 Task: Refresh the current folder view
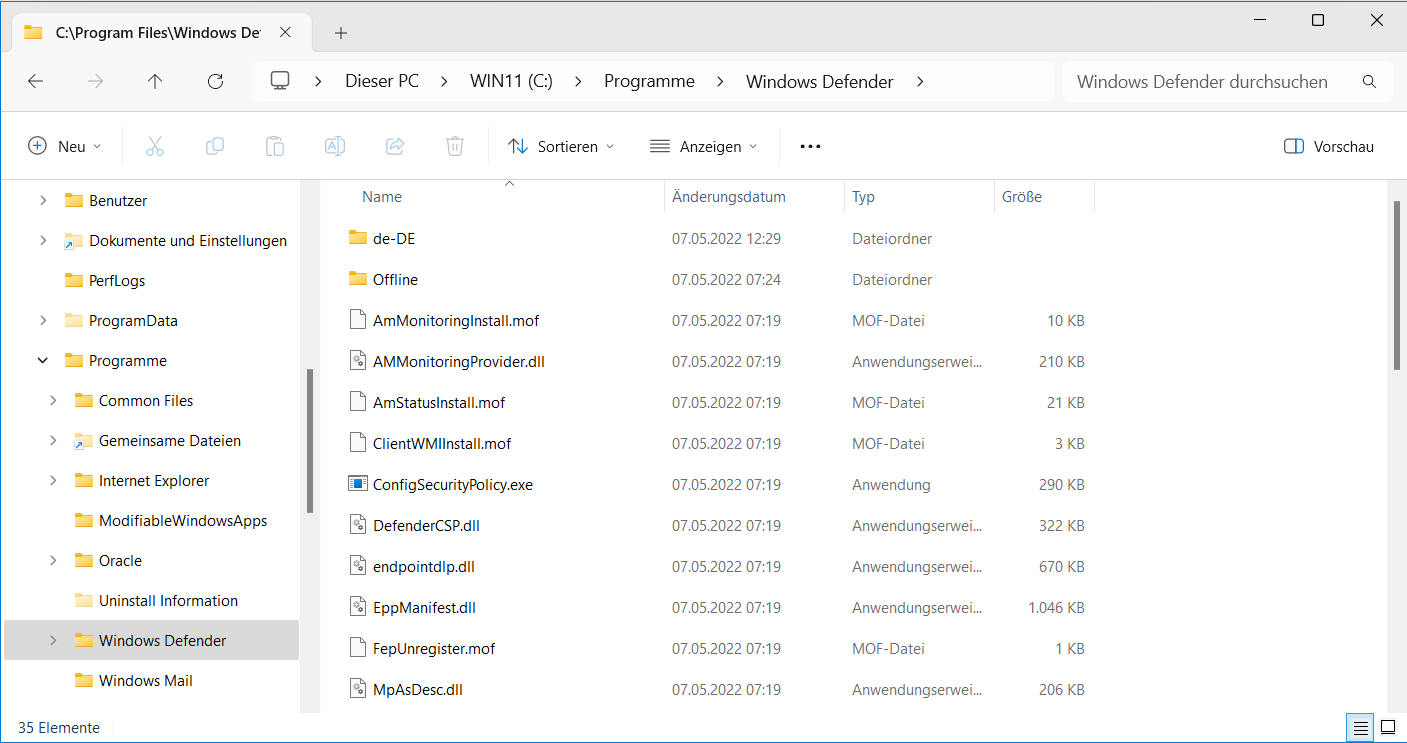tap(215, 82)
